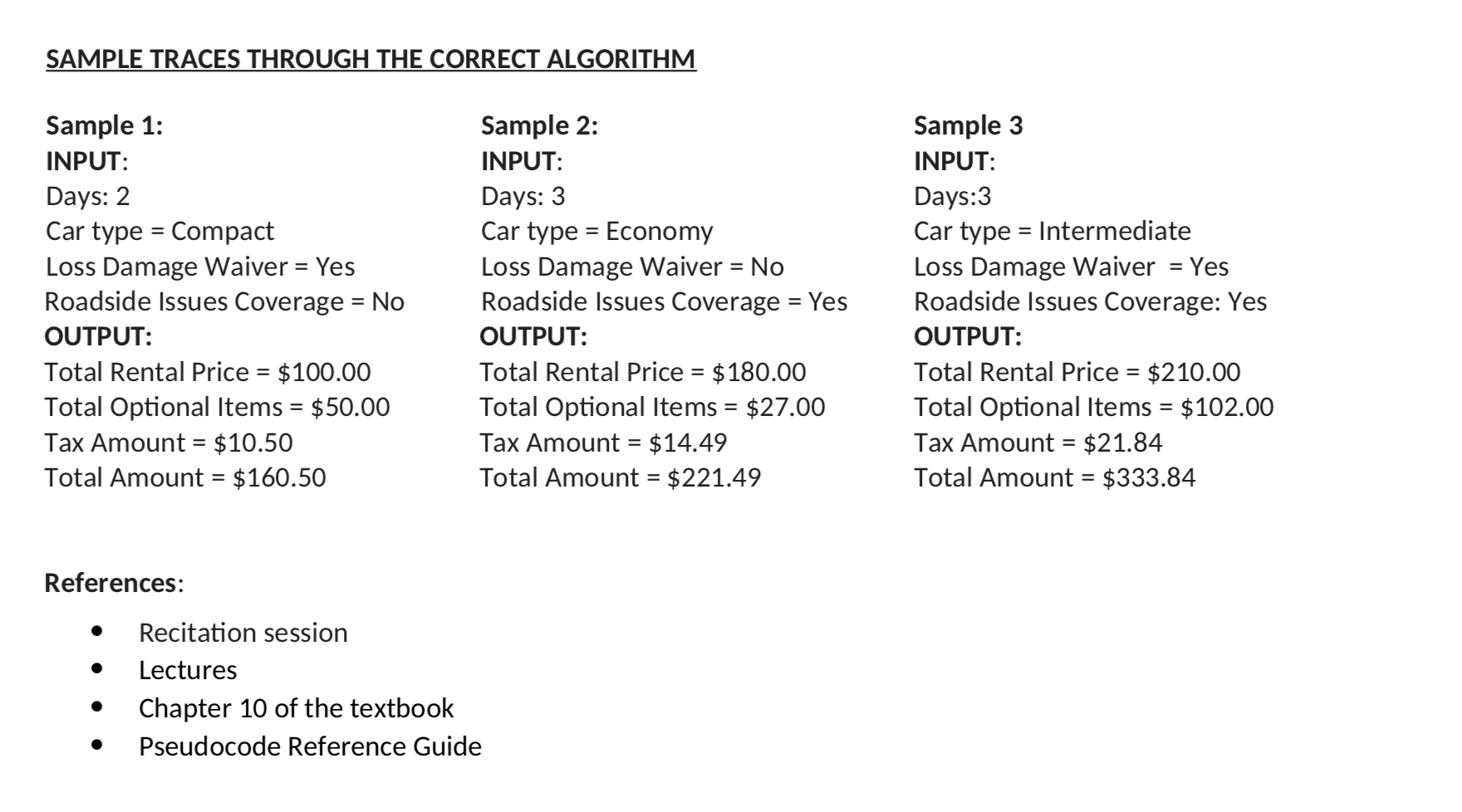Screen dimensions: 1462x812
Task: Click Roadside Issues Coverage = No line
Action: point(224,301)
